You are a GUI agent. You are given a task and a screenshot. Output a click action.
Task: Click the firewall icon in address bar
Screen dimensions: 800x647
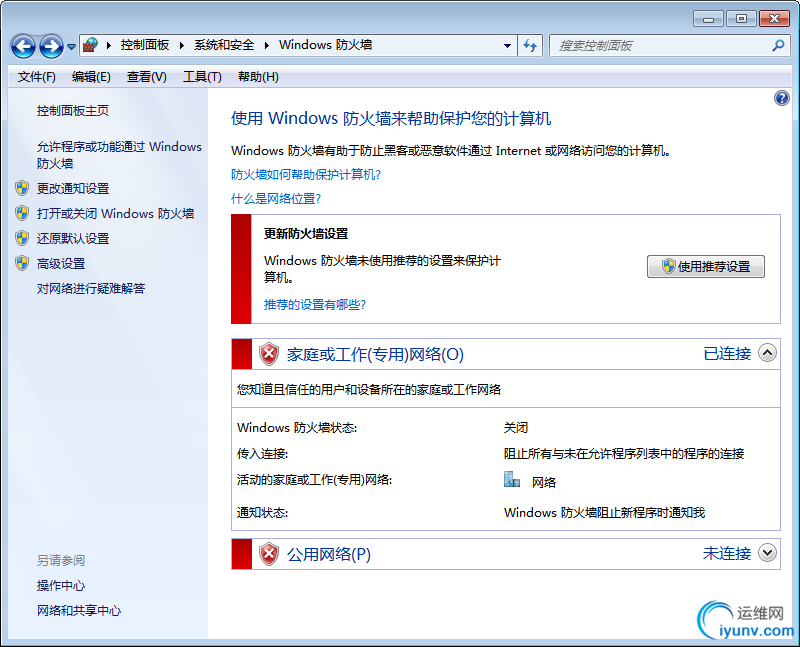click(91, 45)
